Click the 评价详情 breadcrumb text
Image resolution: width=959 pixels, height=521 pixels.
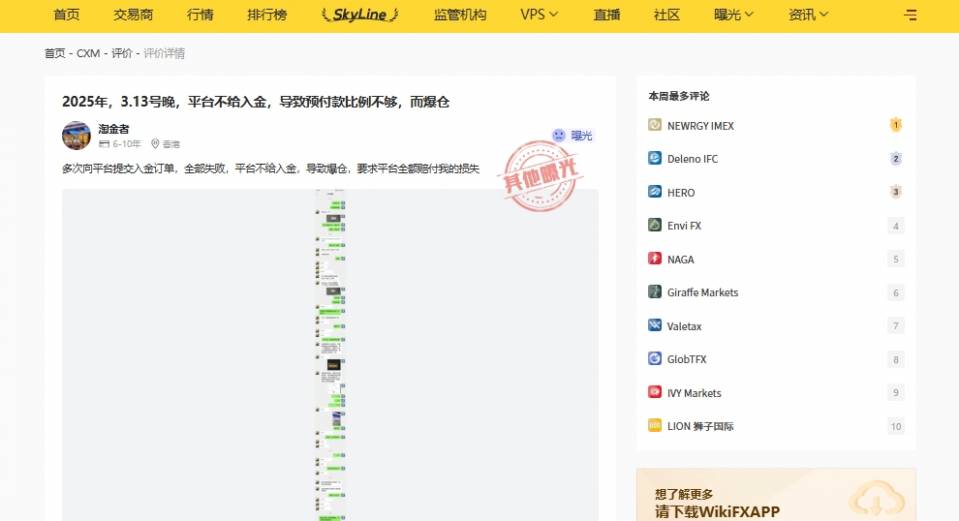coord(164,53)
